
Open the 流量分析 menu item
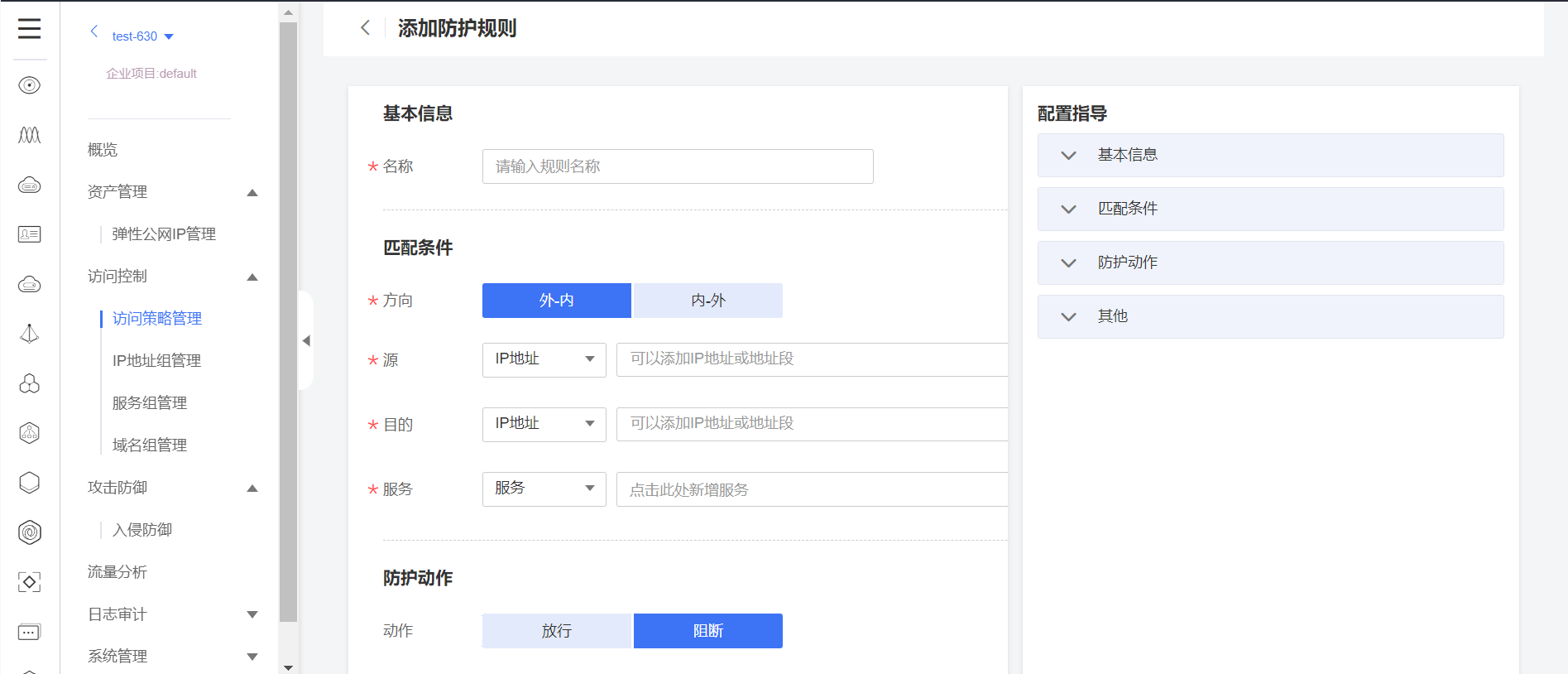point(117,572)
